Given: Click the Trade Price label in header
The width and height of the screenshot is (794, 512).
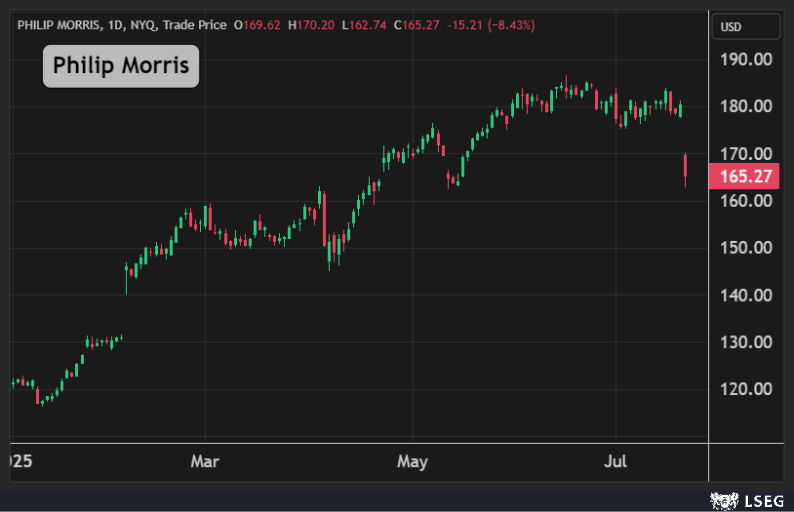Looking at the screenshot, I should tap(198, 24).
